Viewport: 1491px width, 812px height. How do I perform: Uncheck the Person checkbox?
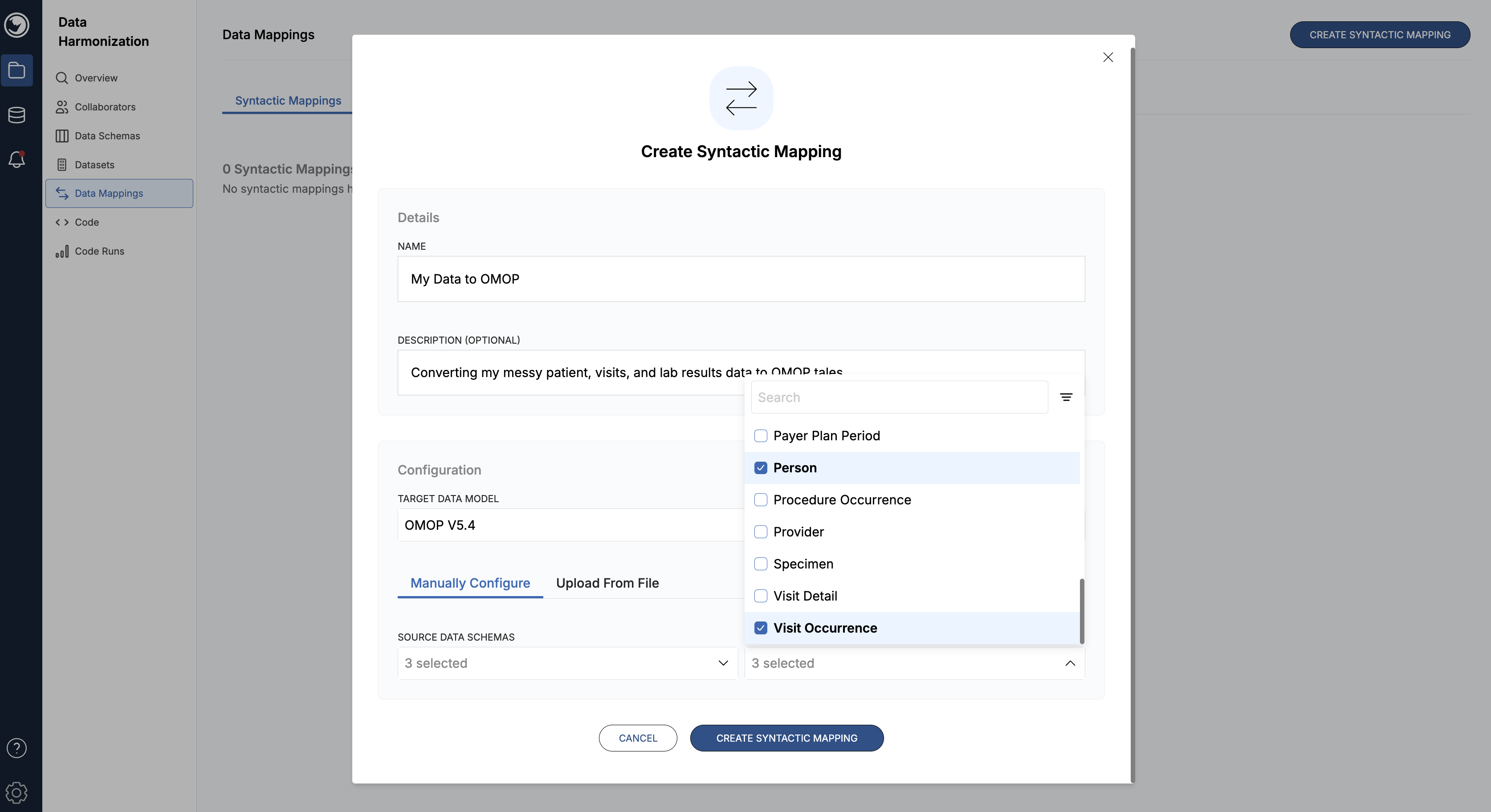coord(761,467)
